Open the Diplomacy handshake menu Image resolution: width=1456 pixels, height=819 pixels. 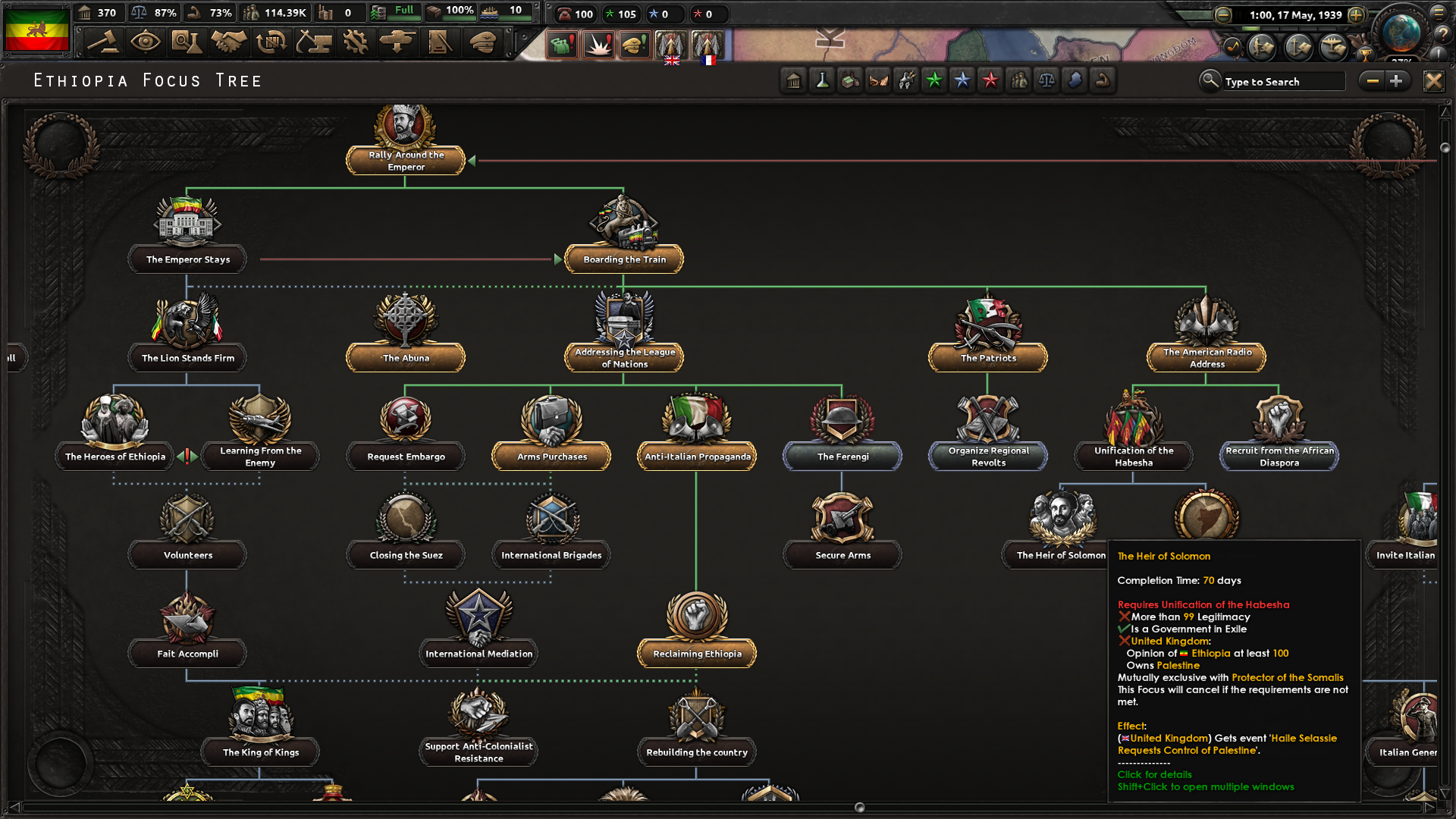(228, 43)
